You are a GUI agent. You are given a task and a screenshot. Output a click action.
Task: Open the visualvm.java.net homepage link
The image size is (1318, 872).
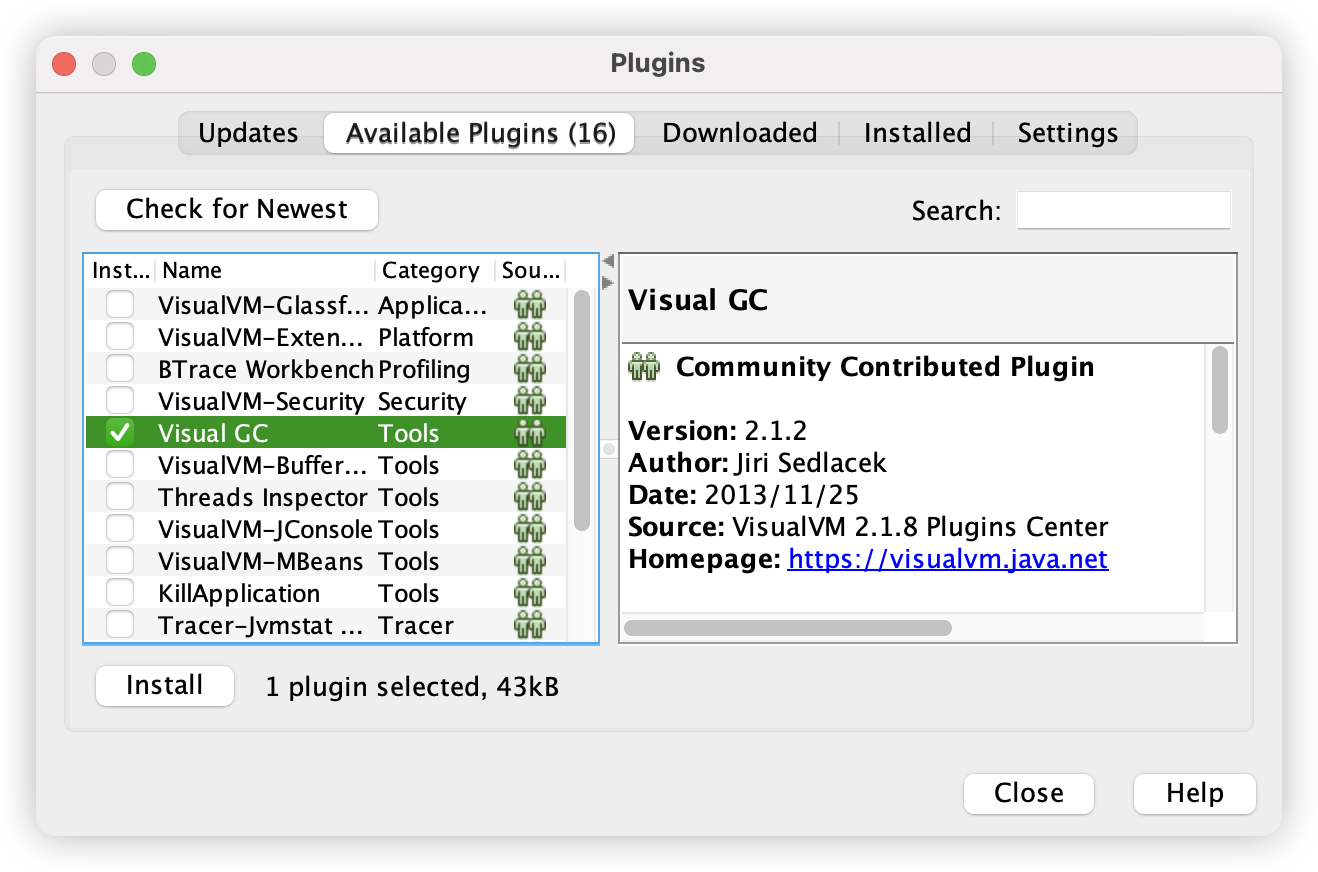click(x=948, y=558)
